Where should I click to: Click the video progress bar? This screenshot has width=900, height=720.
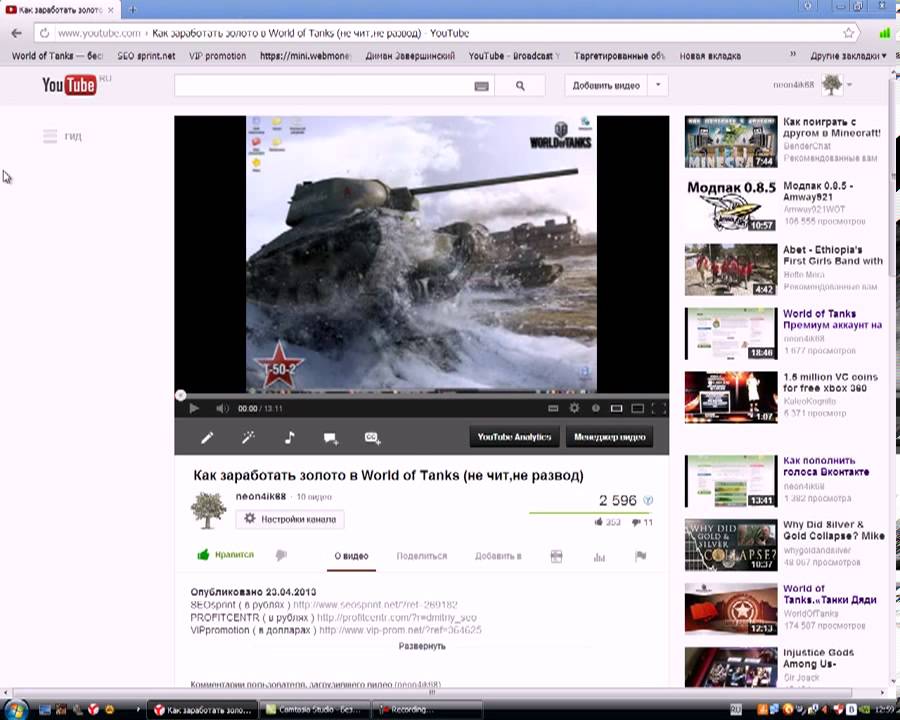[x=421, y=396]
